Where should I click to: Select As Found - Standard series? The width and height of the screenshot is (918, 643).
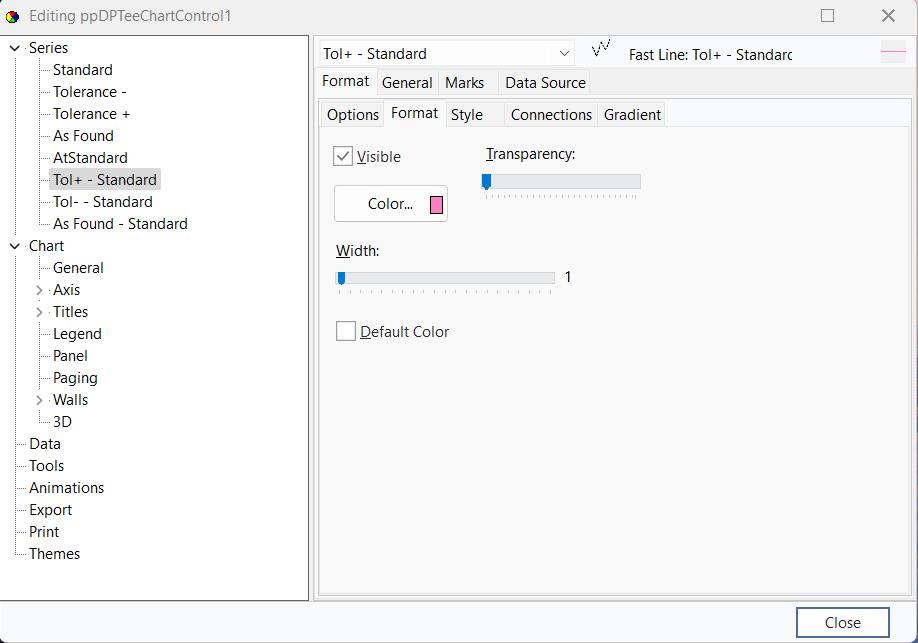click(x=120, y=224)
